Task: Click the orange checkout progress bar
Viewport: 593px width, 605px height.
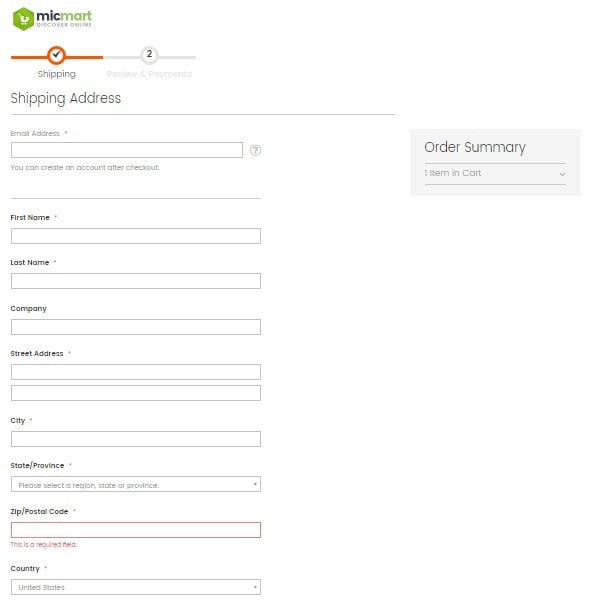Action: click(57, 57)
